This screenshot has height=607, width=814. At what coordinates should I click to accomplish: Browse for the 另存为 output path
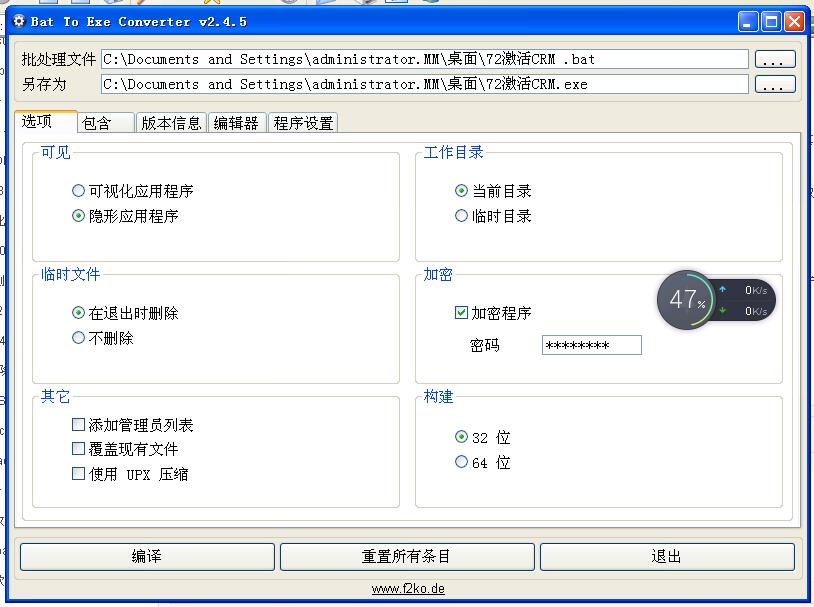click(x=775, y=84)
